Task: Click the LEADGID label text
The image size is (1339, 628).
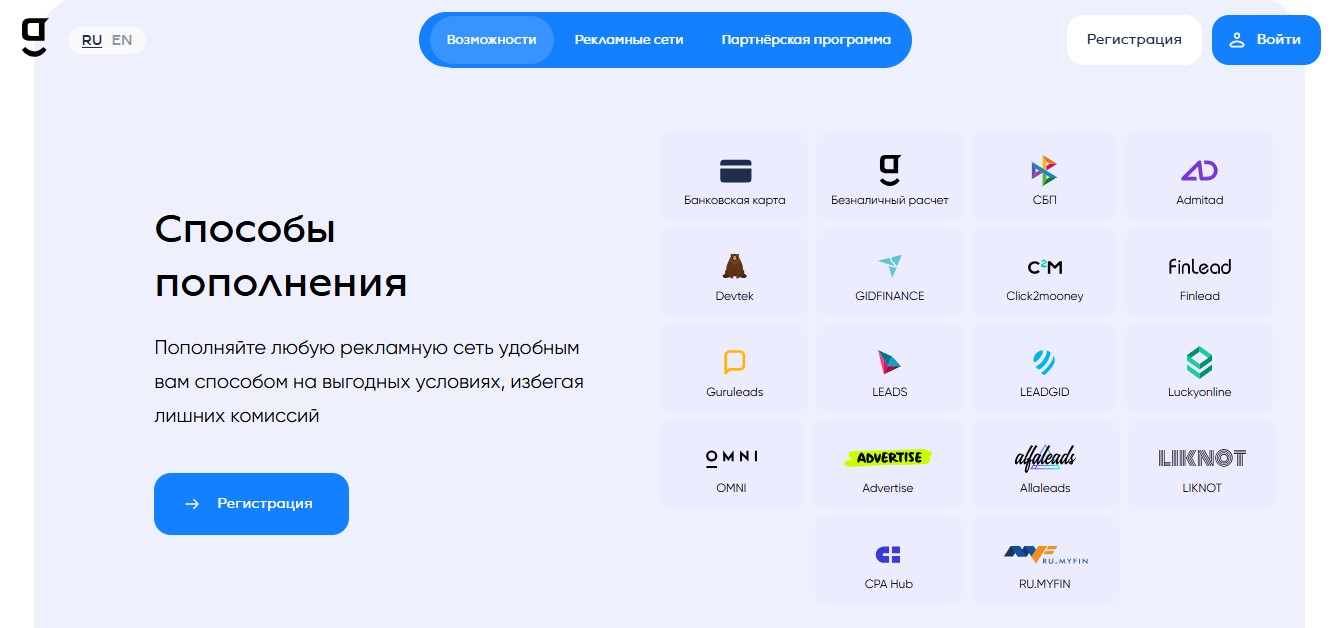Action: coord(1044,392)
